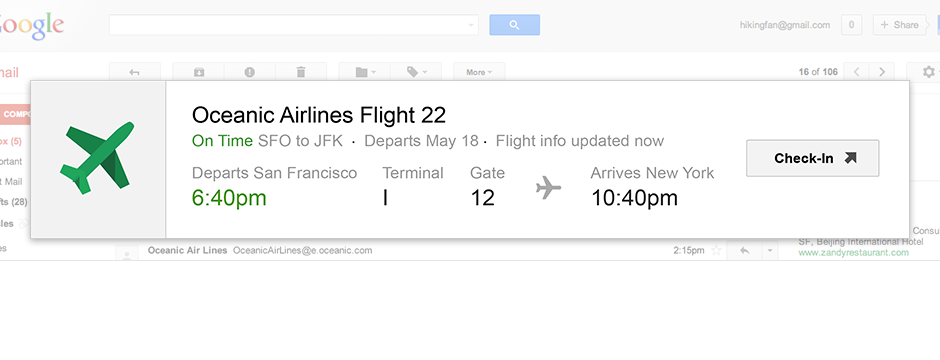Star the Oceanic Air Lines email
The width and height of the screenshot is (940, 360).
click(716, 250)
